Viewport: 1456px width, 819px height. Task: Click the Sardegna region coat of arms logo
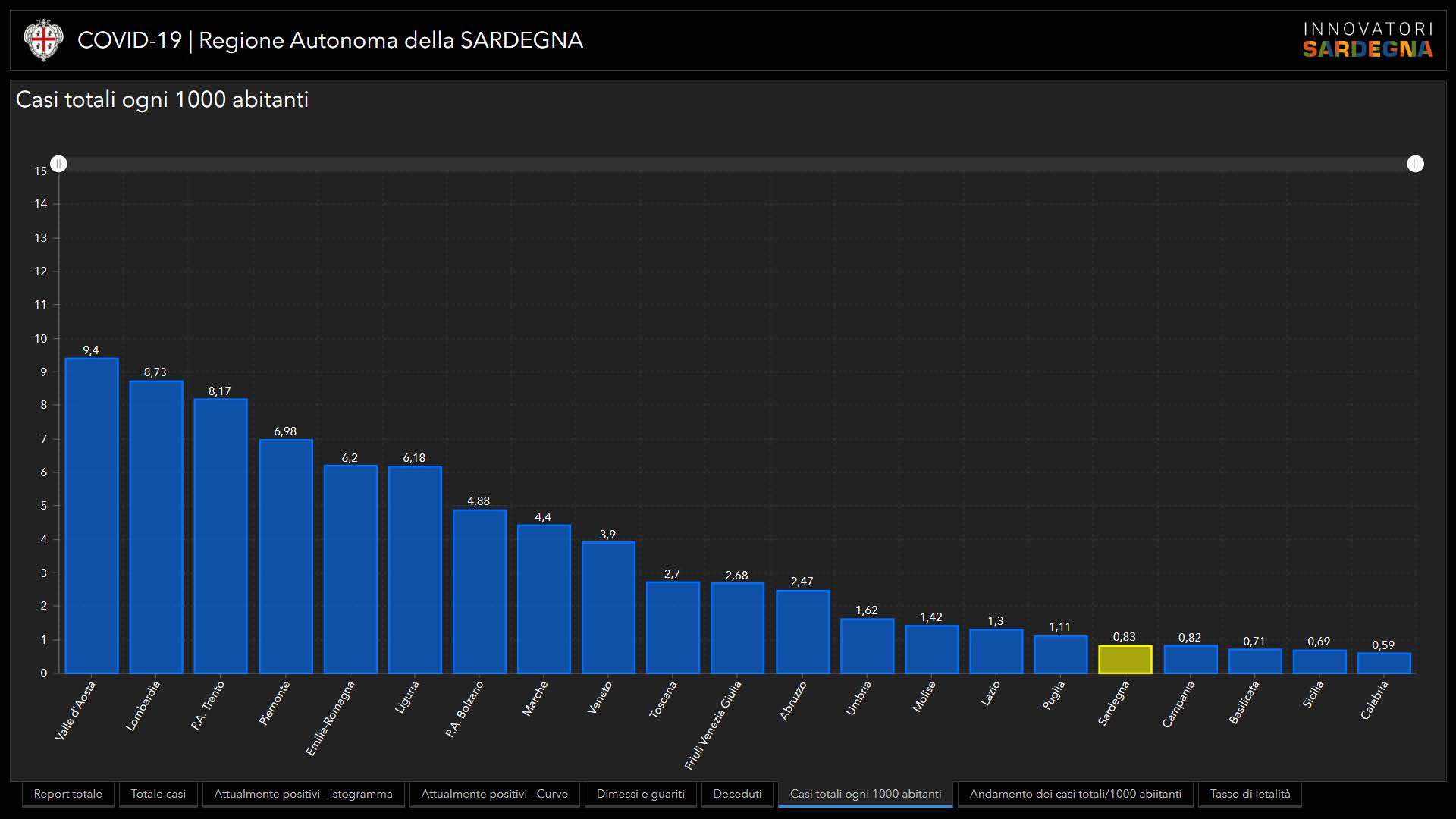pyautogui.click(x=42, y=40)
